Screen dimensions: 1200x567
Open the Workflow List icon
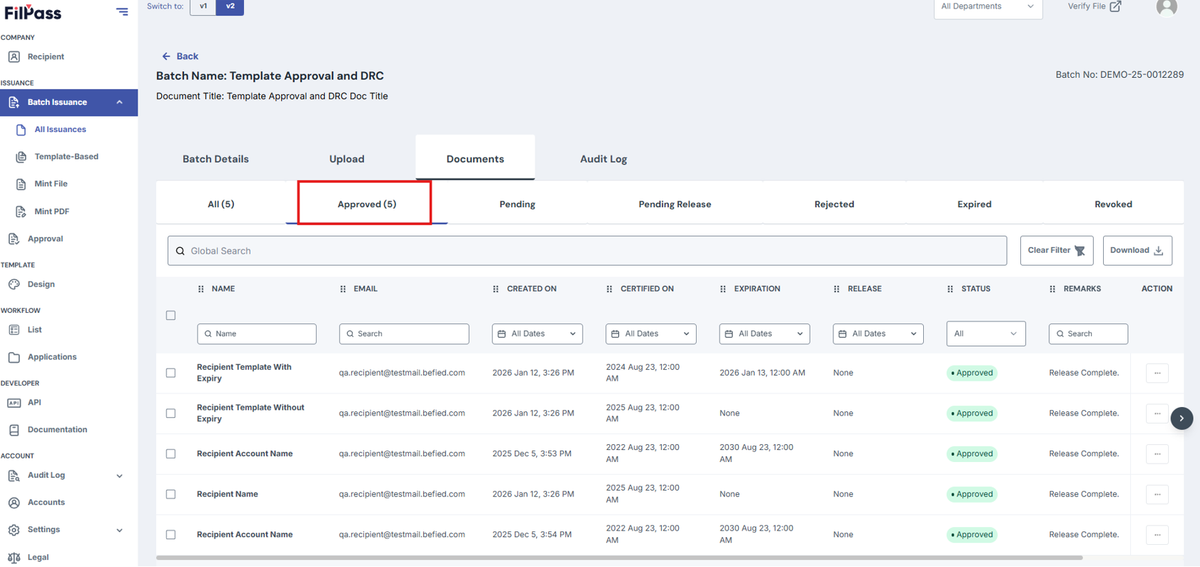pyautogui.click(x=14, y=330)
